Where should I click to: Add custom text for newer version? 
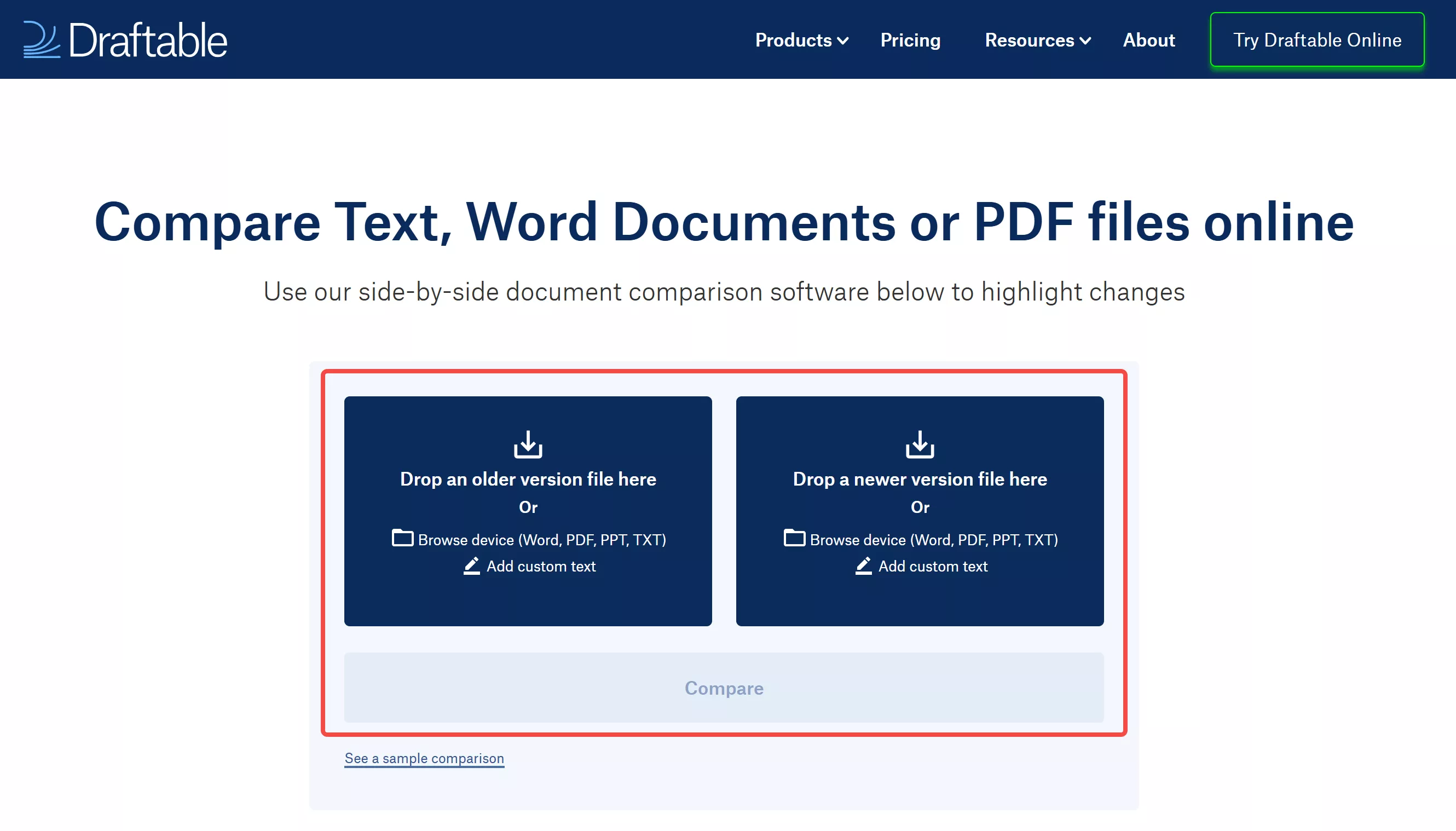tap(932, 566)
